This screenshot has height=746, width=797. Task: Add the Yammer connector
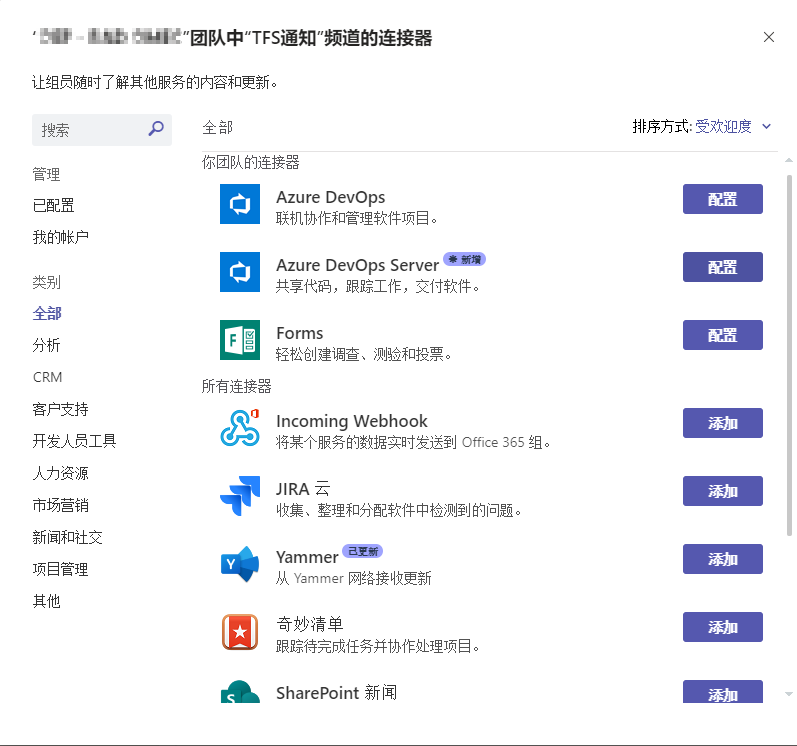[722, 559]
